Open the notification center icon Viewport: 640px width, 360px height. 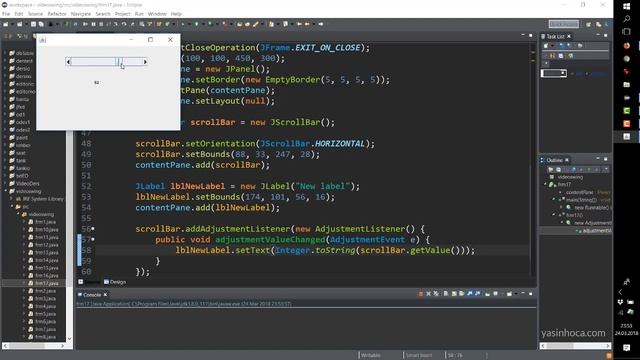(627, 347)
